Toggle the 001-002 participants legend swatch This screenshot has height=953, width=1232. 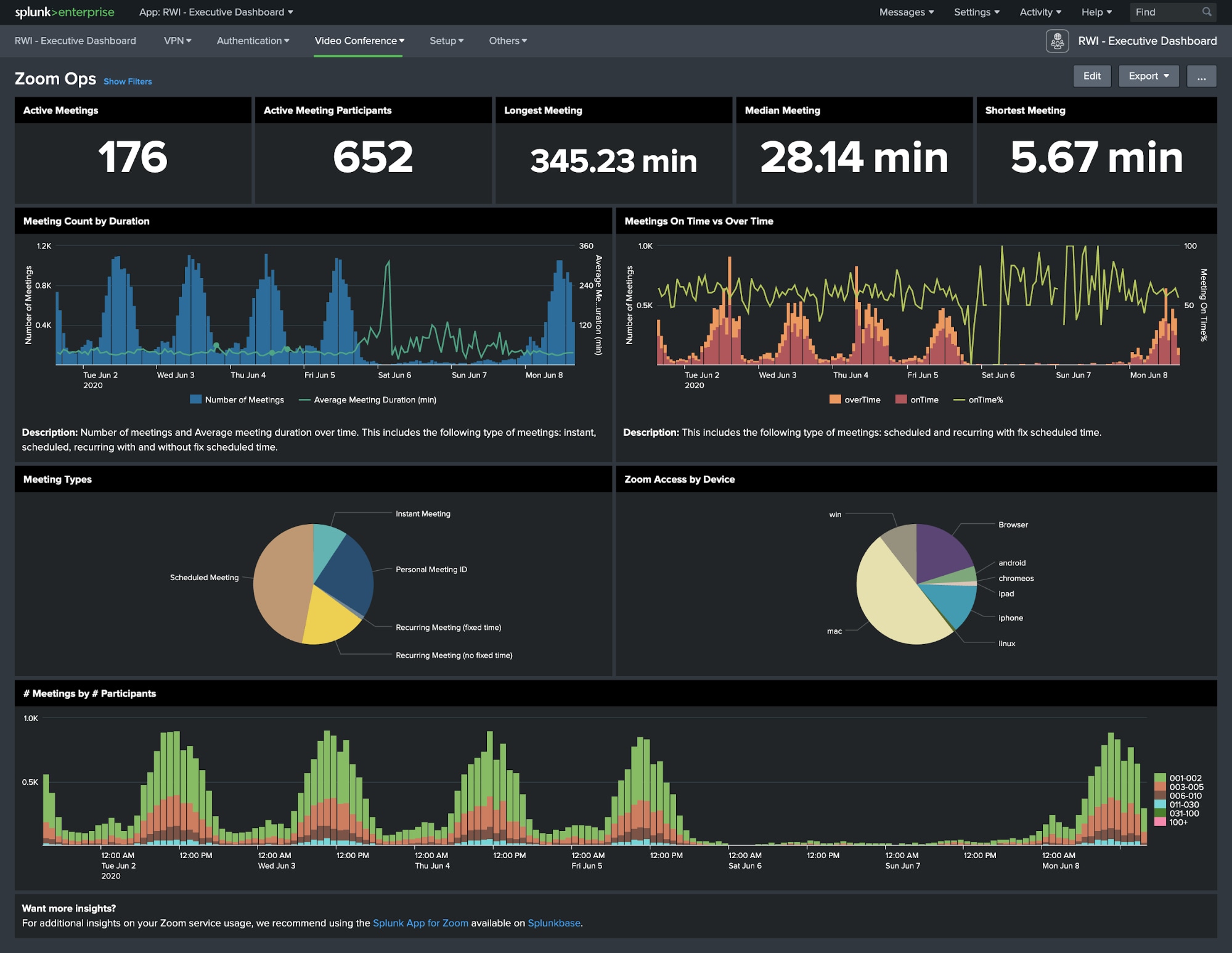point(1160,778)
